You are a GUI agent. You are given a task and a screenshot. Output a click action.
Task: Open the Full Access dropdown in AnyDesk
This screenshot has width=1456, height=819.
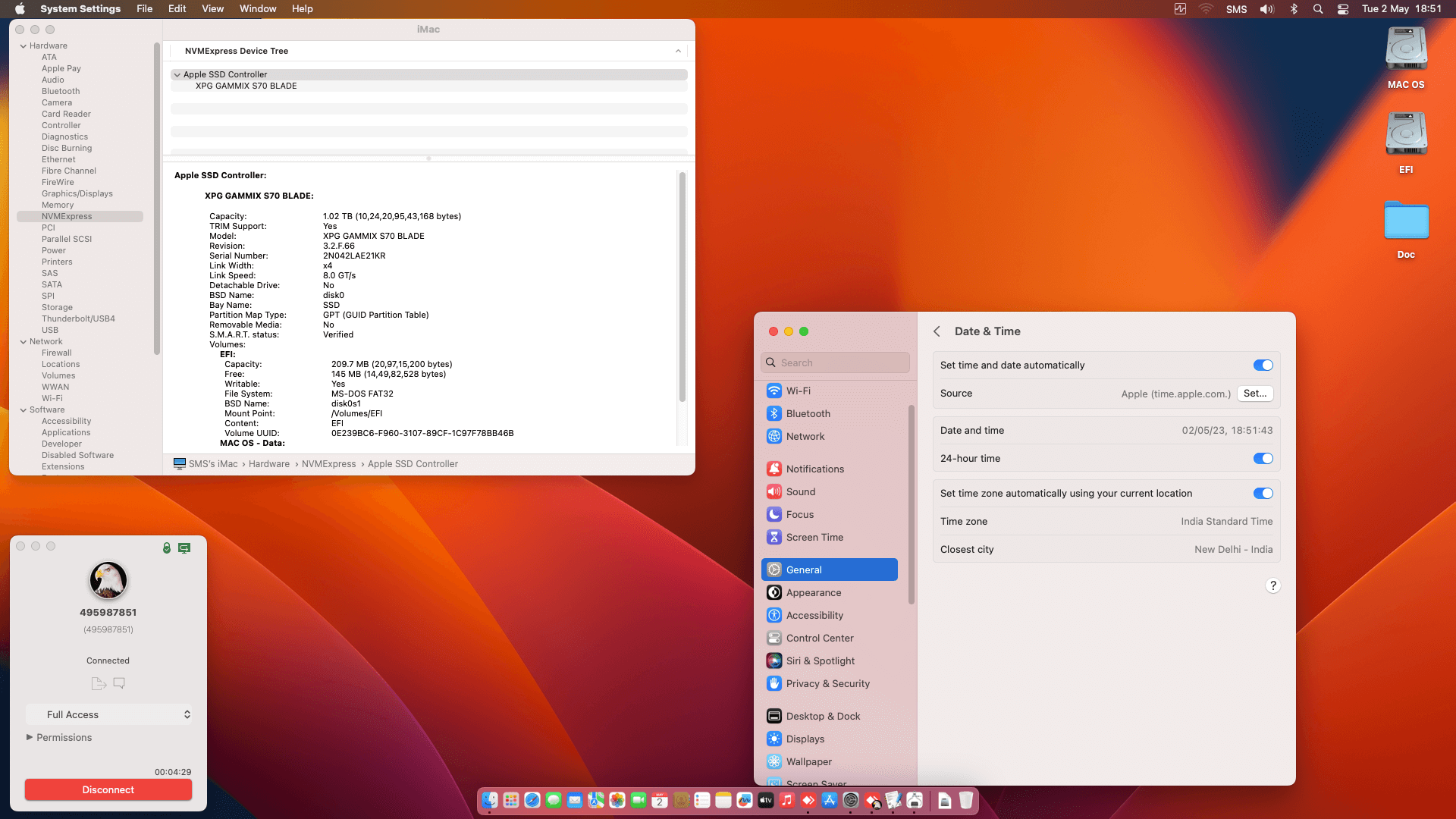[x=108, y=715]
